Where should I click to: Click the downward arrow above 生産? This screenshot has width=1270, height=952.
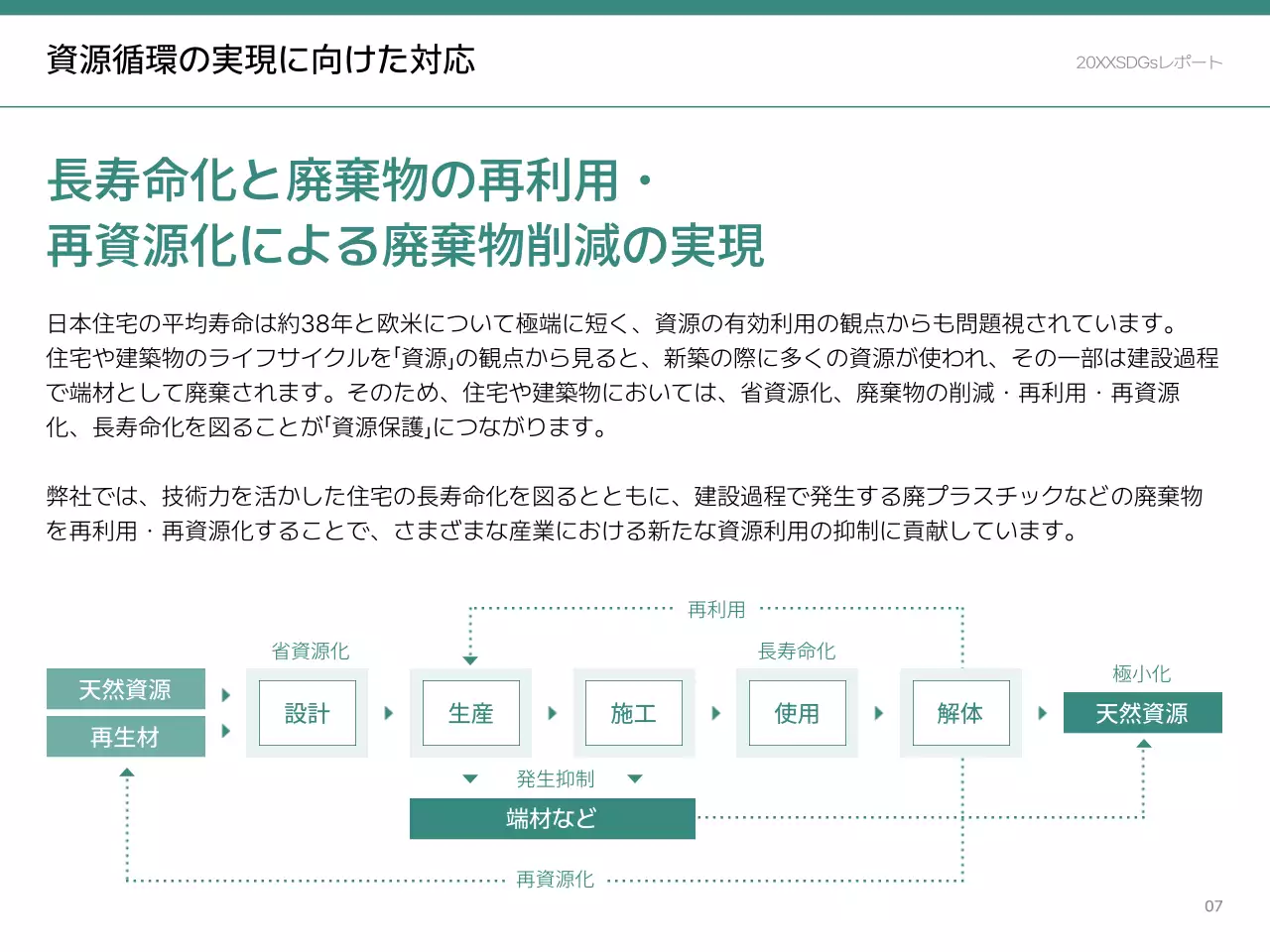point(471,658)
